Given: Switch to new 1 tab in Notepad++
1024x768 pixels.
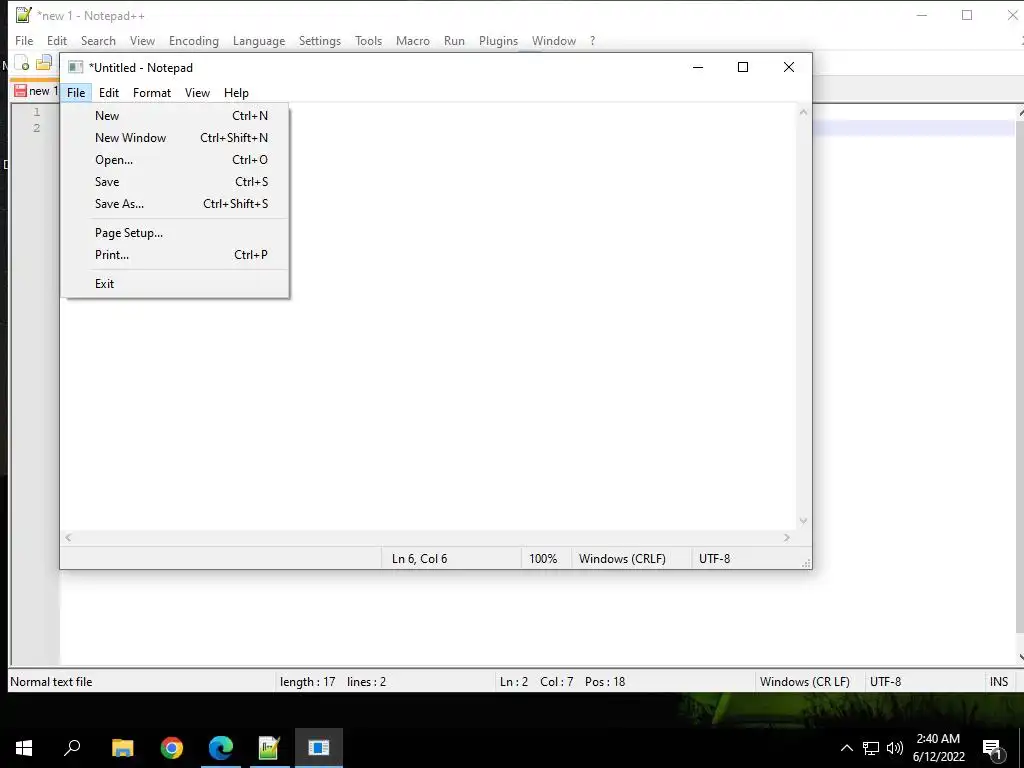Looking at the screenshot, I should coord(36,91).
